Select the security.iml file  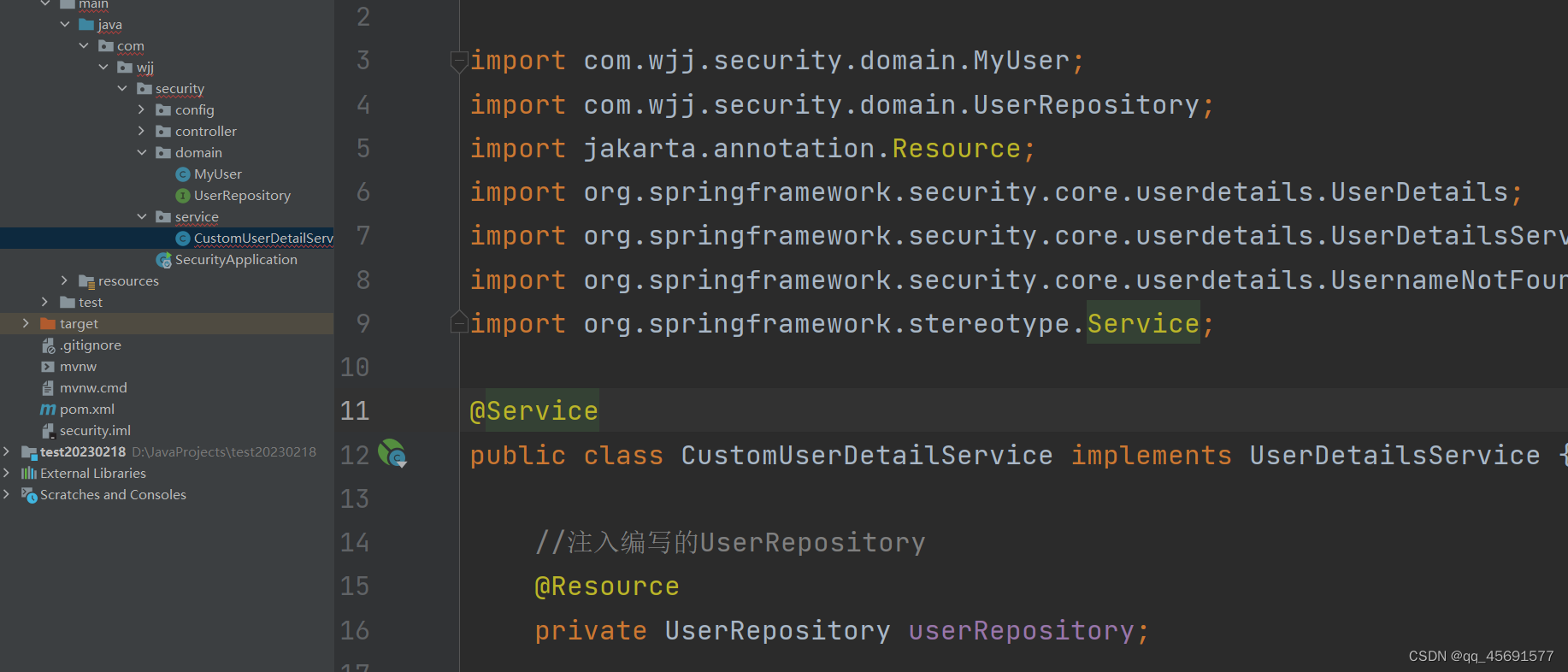click(x=95, y=431)
